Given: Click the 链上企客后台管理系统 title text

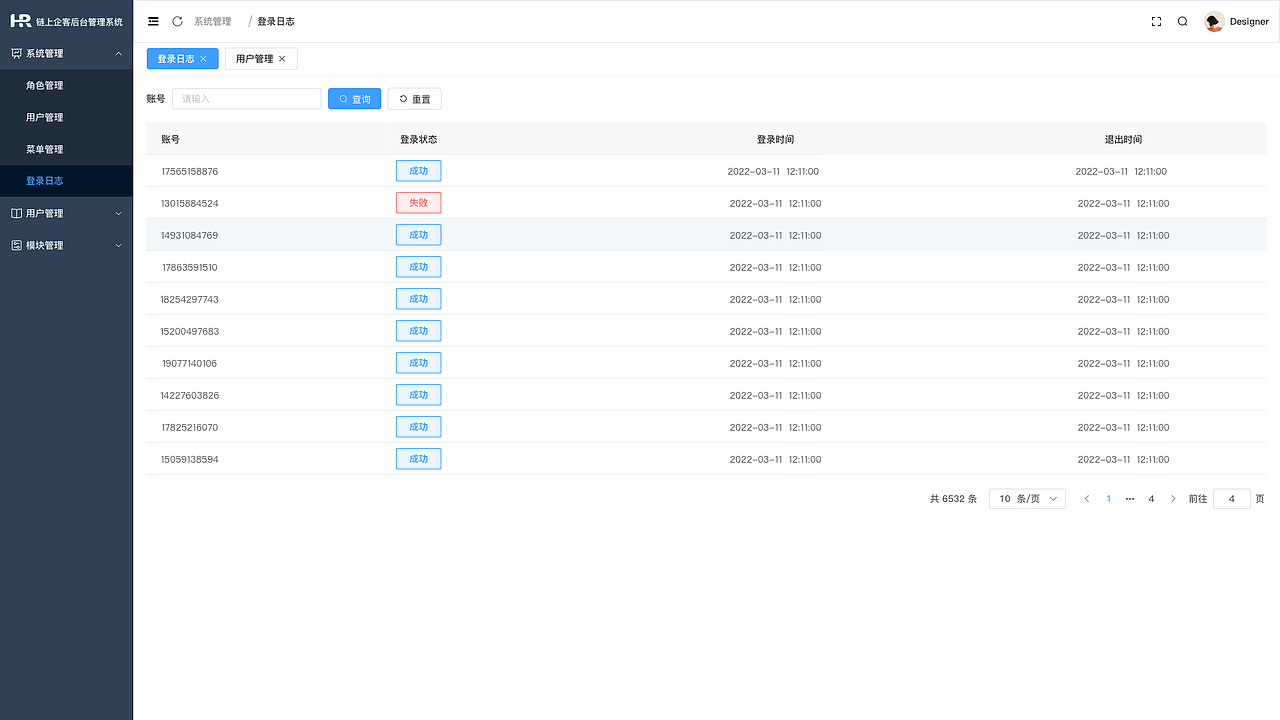Looking at the screenshot, I should [x=79, y=22].
